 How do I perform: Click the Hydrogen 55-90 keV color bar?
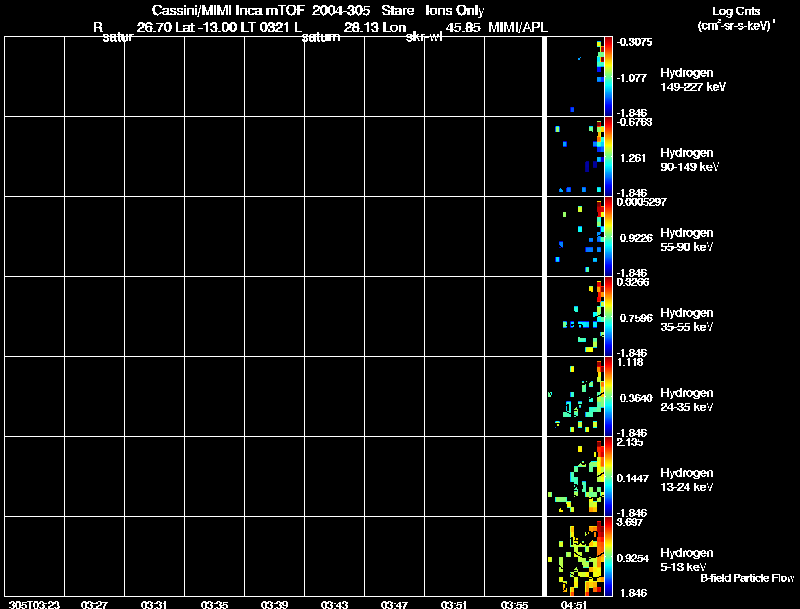click(608, 237)
